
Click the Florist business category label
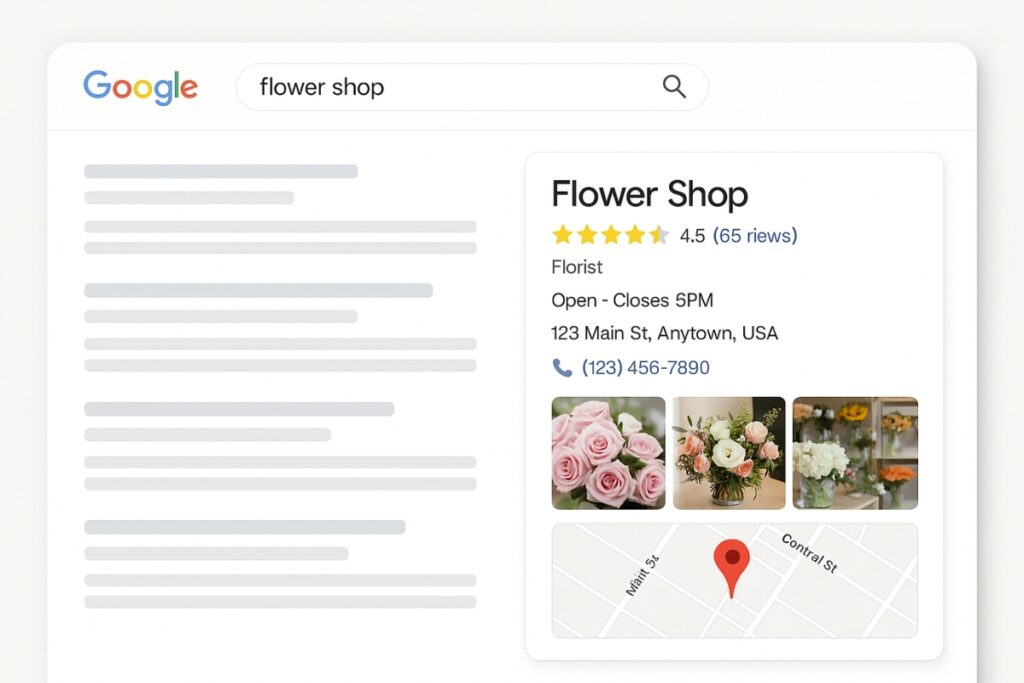pyautogui.click(x=576, y=267)
